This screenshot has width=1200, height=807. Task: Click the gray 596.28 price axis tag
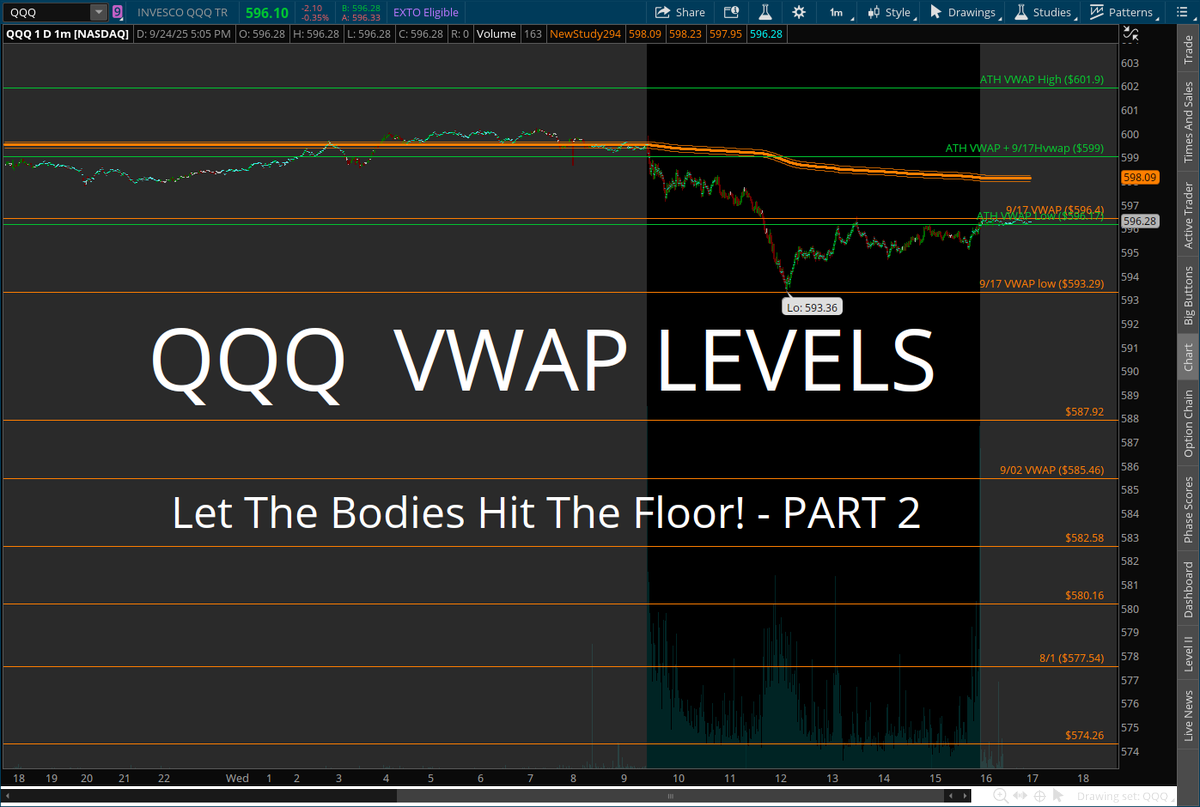1140,220
